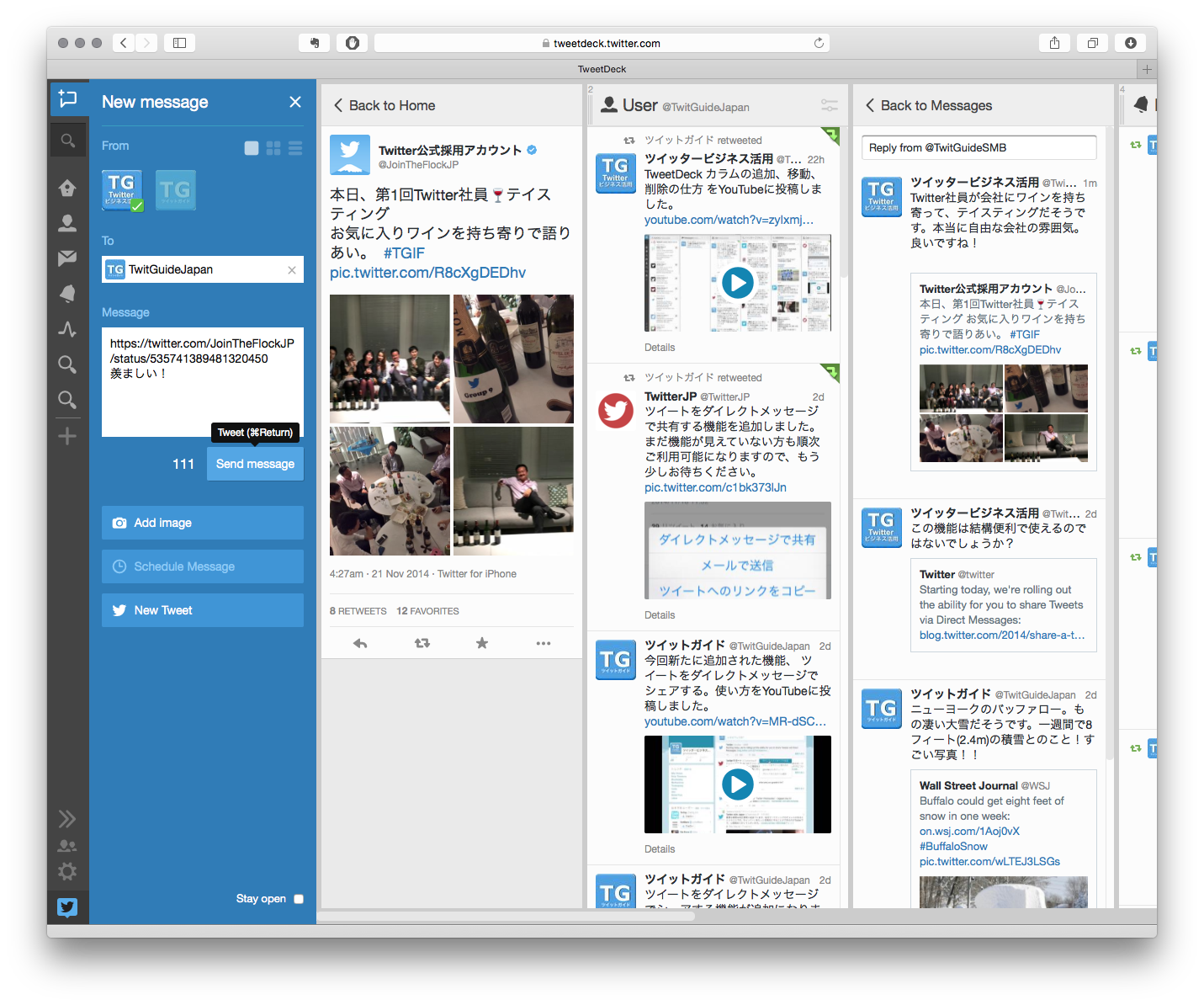The height and width of the screenshot is (1005, 1204).
Task: Open Accounts icon in sidebar
Action: click(67, 846)
